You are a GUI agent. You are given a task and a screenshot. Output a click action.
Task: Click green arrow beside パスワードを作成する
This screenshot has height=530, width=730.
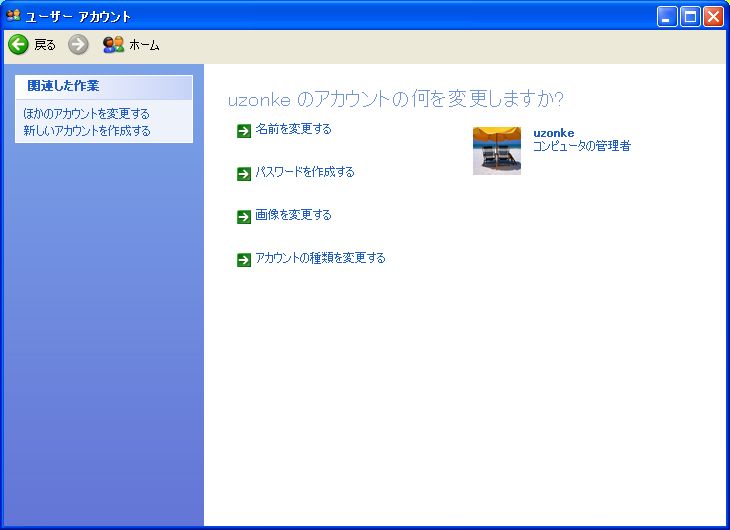[x=244, y=174]
